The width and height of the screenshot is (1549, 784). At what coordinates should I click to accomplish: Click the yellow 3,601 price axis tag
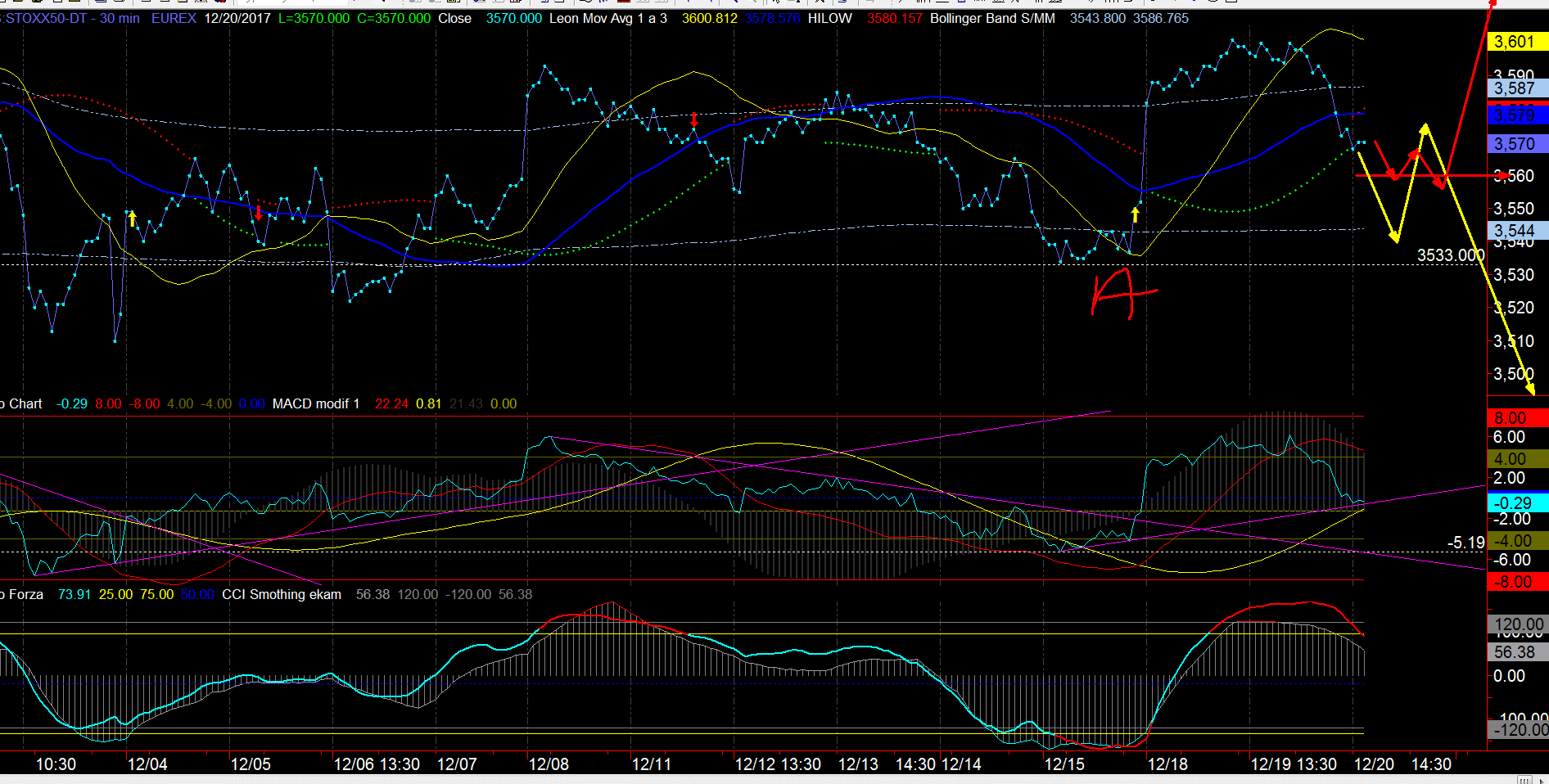[1517, 42]
